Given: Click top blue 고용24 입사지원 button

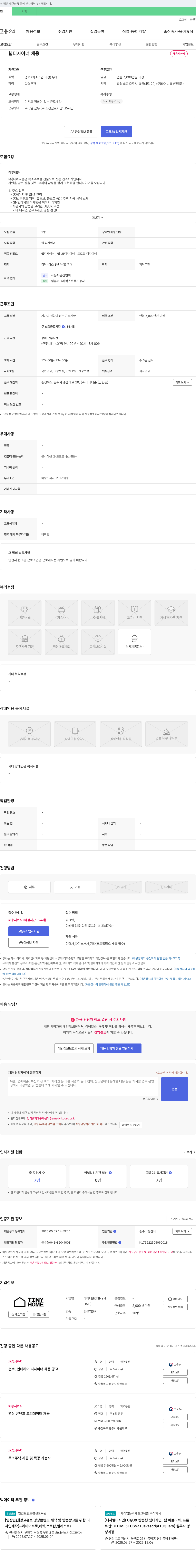Looking at the screenshot, I should [116, 131].
